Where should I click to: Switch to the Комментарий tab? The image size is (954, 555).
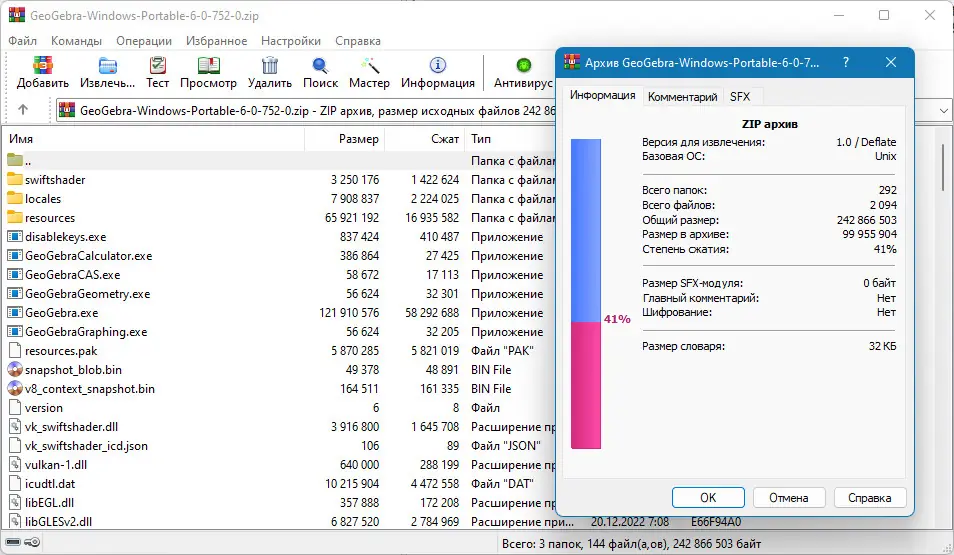click(682, 97)
